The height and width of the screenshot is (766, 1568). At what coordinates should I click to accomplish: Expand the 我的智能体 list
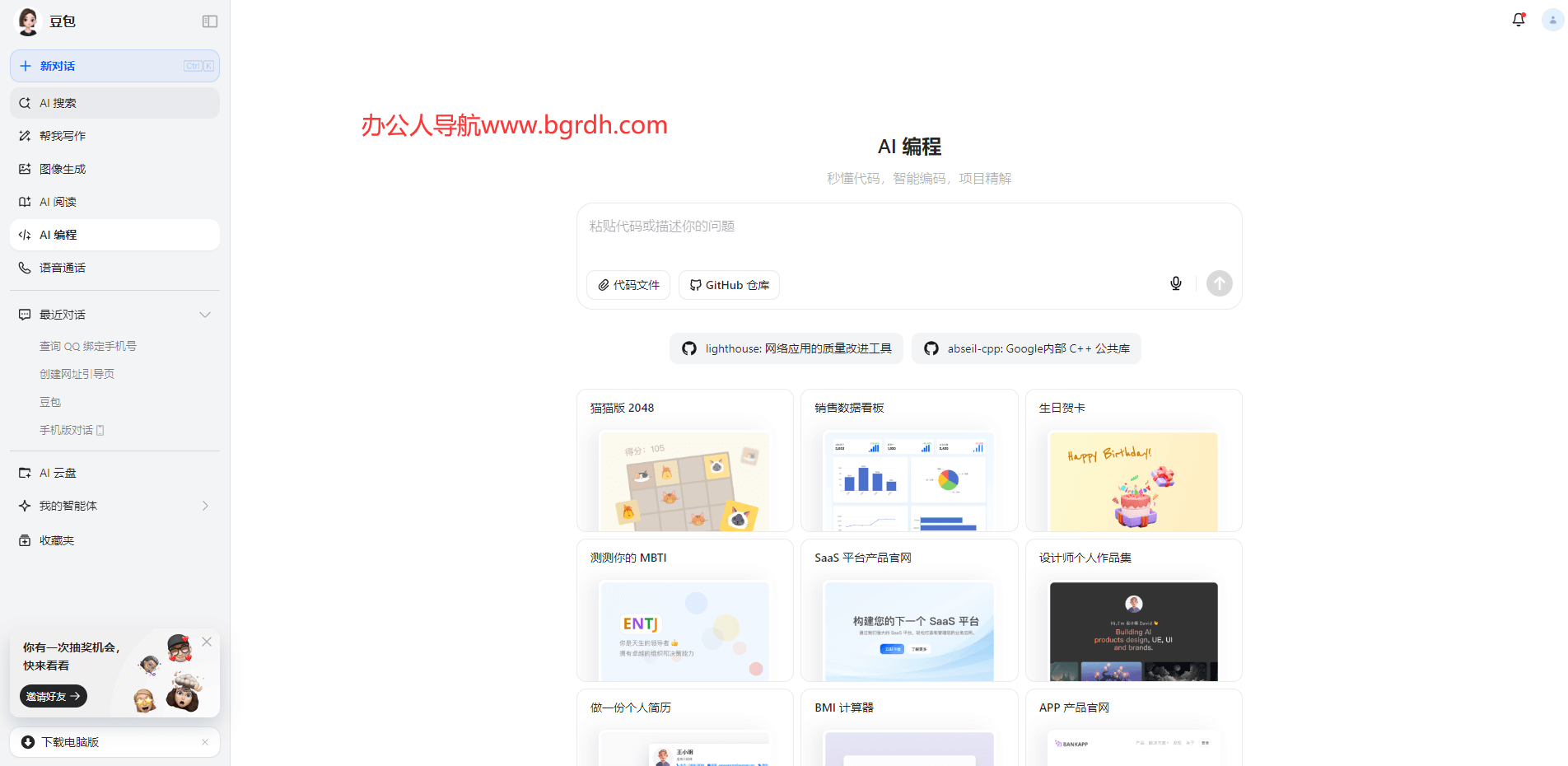[205, 505]
